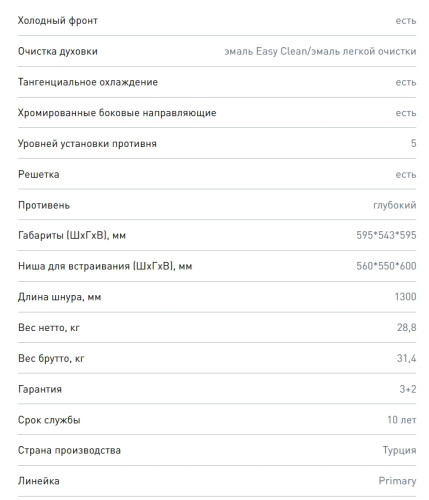Select the dimensions value 595*543*595

point(386,235)
